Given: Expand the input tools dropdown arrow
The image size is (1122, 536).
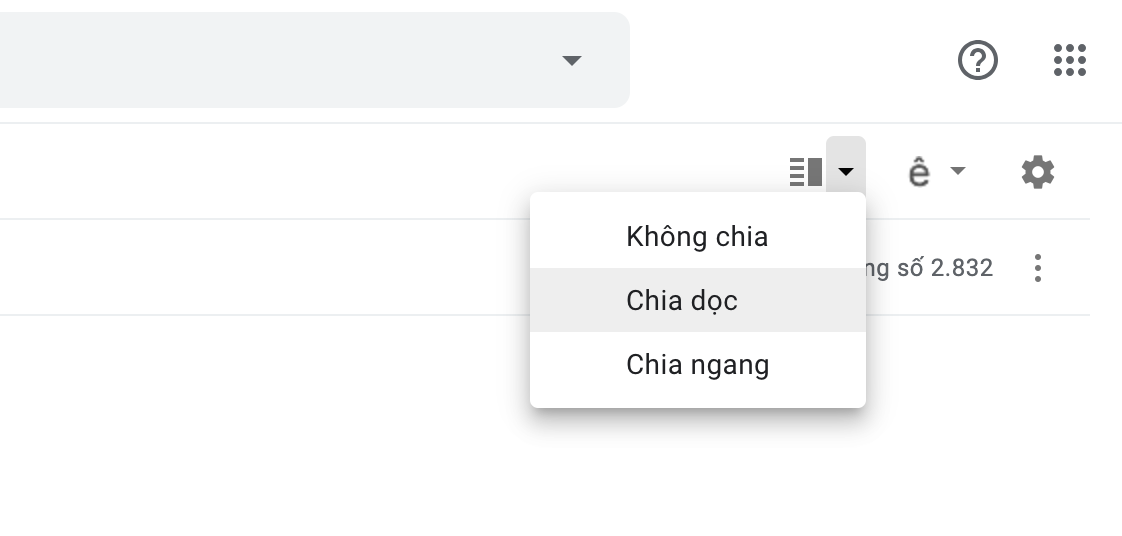Looking at the screenshot, I should coord(957,171).
